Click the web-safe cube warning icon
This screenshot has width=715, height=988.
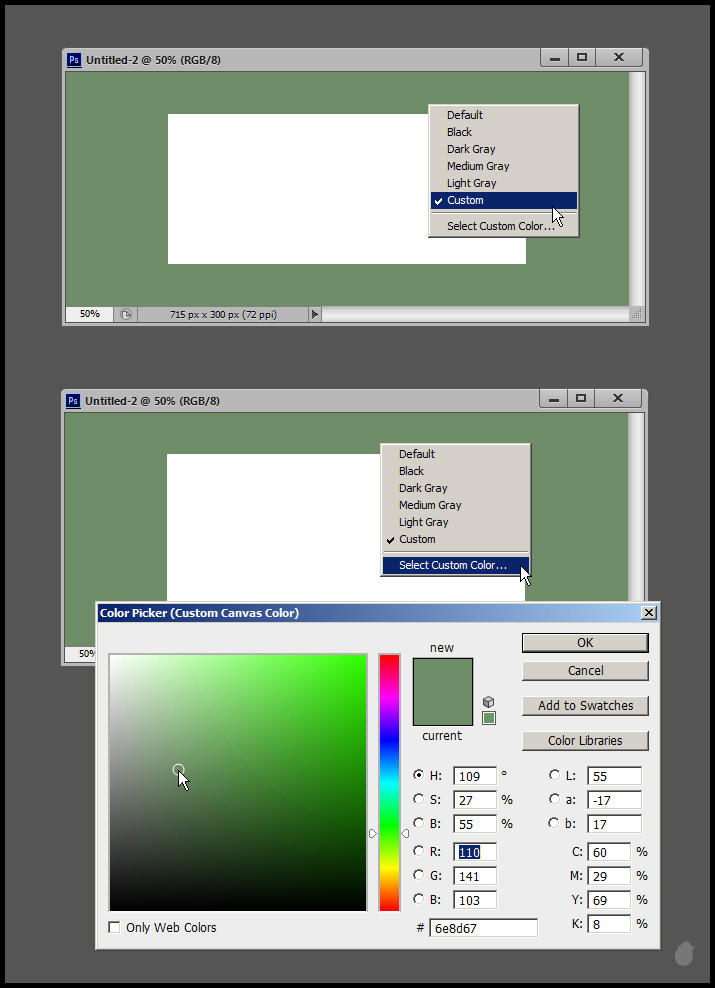pyautogui.click(x=488, y=702)
